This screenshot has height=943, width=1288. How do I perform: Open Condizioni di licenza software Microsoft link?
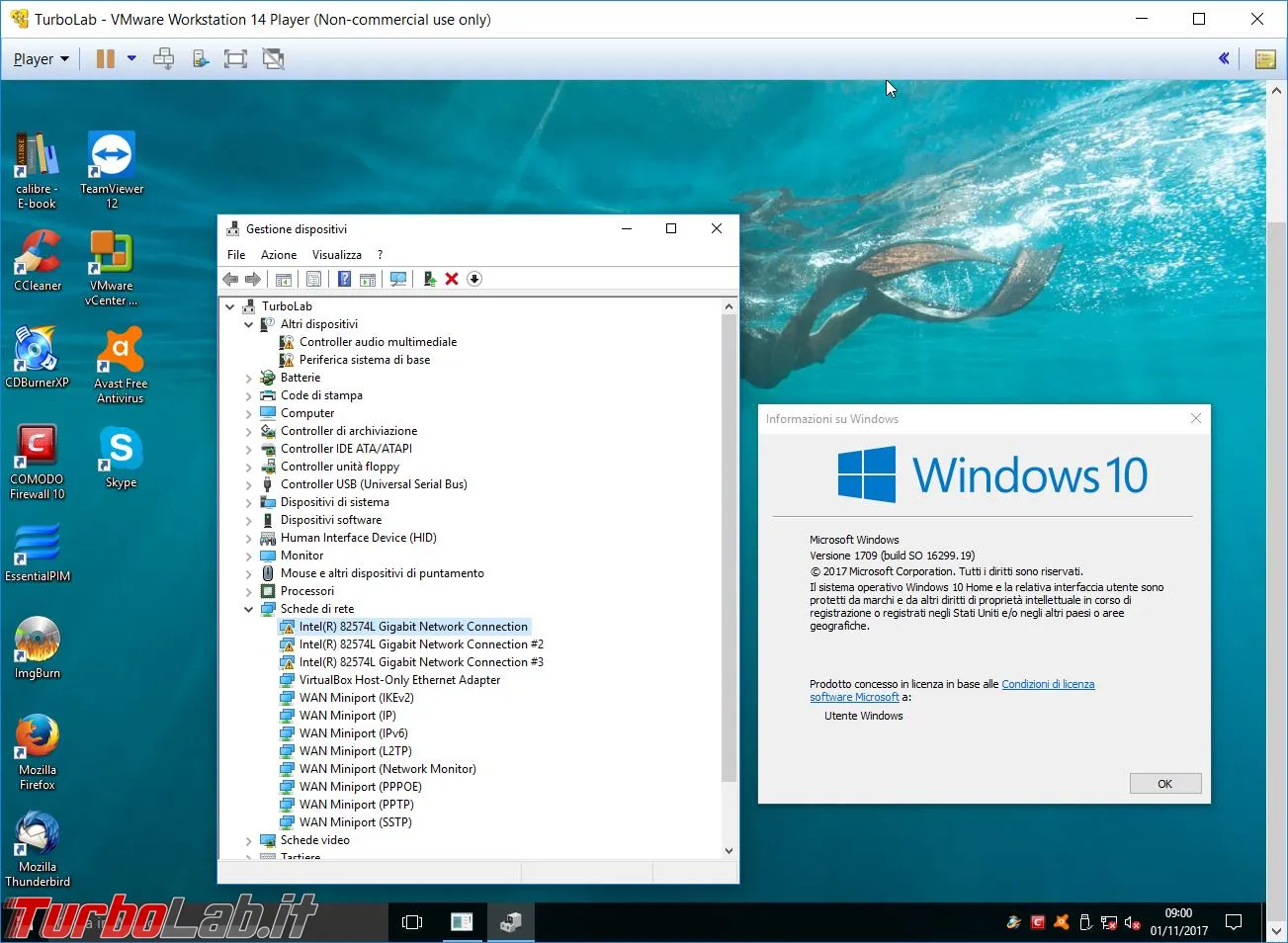point(952,690)
